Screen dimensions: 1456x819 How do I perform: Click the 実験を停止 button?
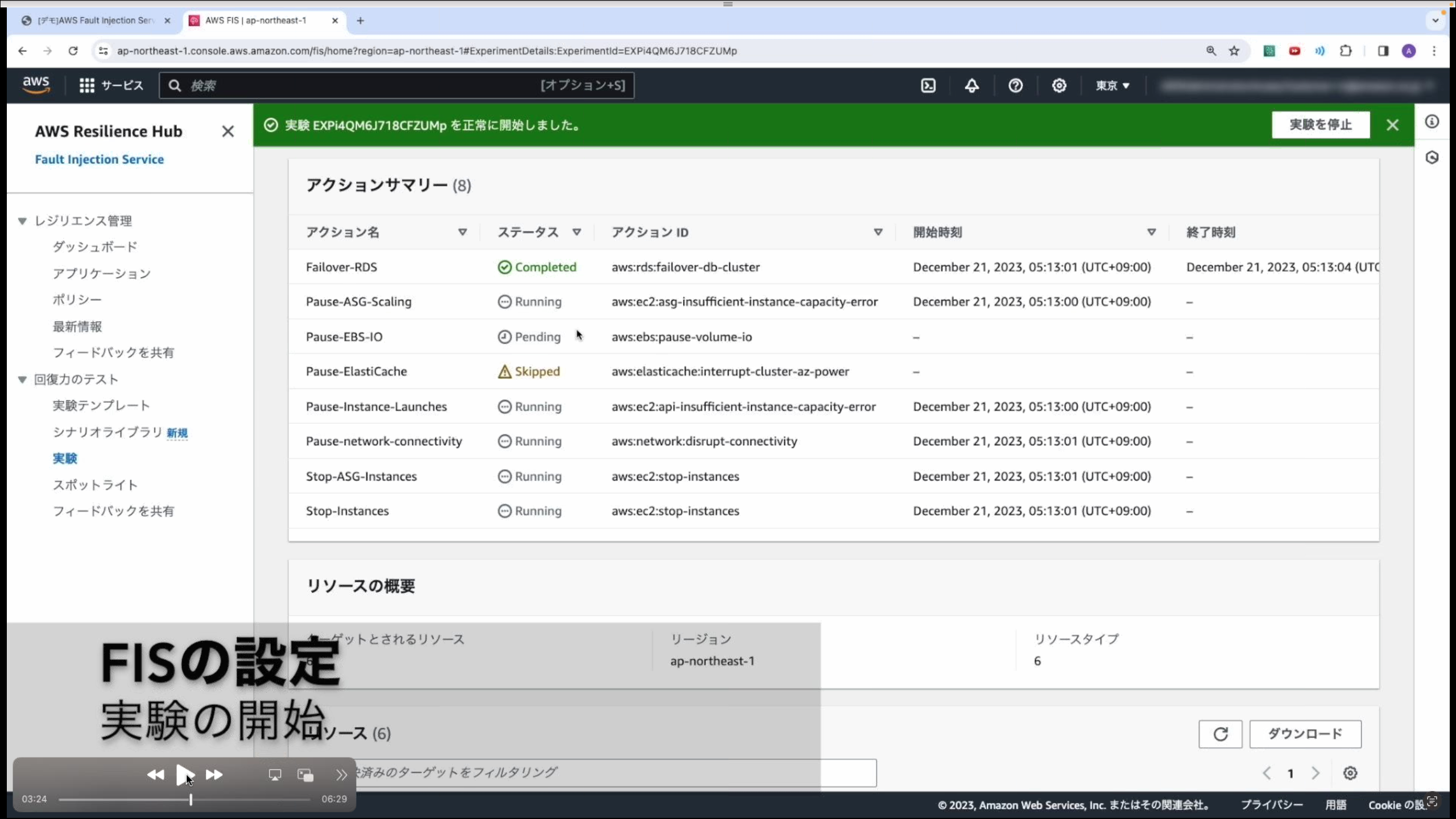click(x=1320, y=125)
